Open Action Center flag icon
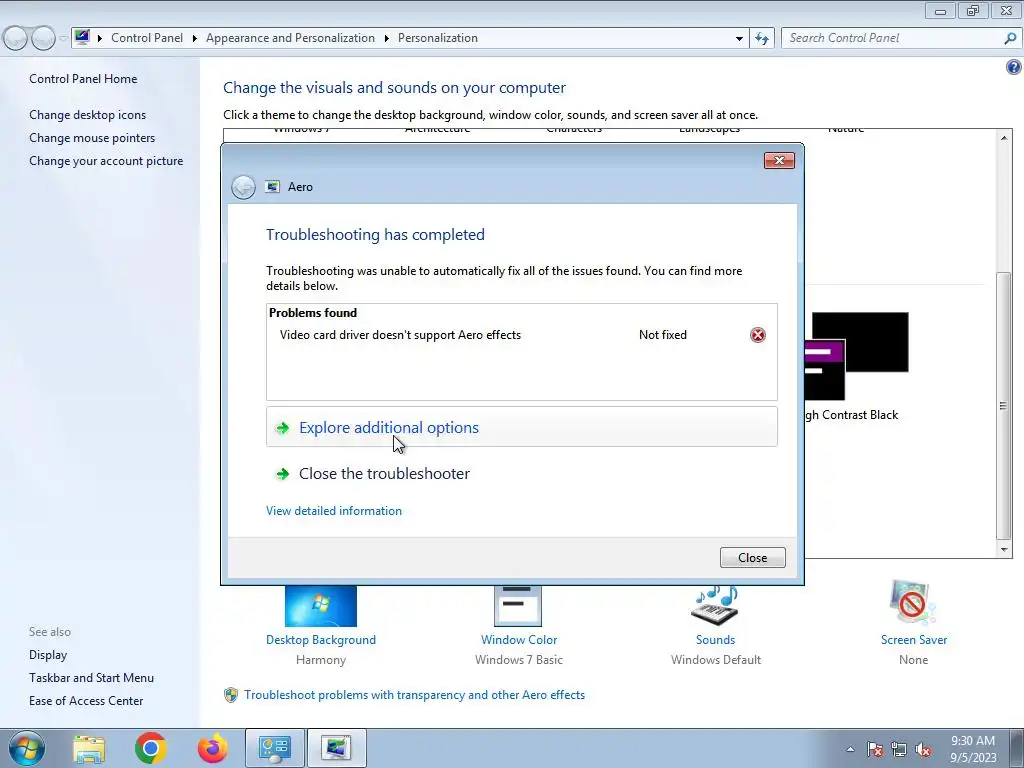Viewport: 1024px width, 768px height. tap(875, 749)
